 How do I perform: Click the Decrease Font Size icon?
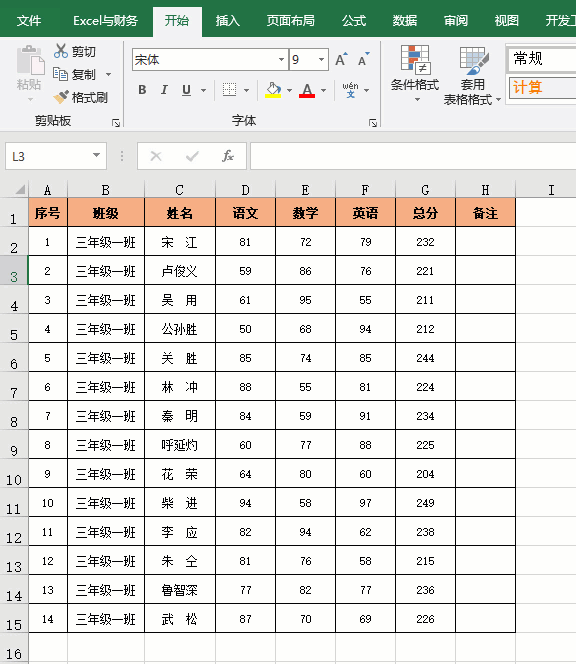363,59
